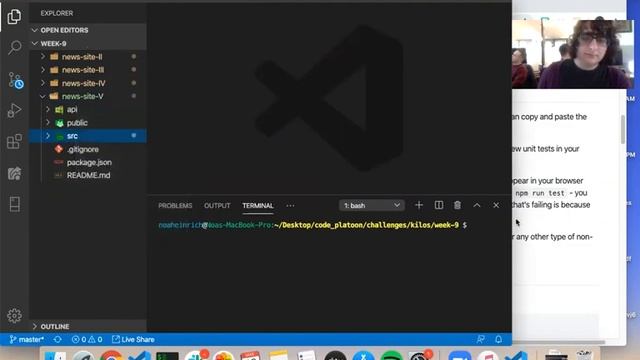The width and height of the screenshot is (640, 360).
Task: Click the feedback icon in status bar
Action: point(480,339)
